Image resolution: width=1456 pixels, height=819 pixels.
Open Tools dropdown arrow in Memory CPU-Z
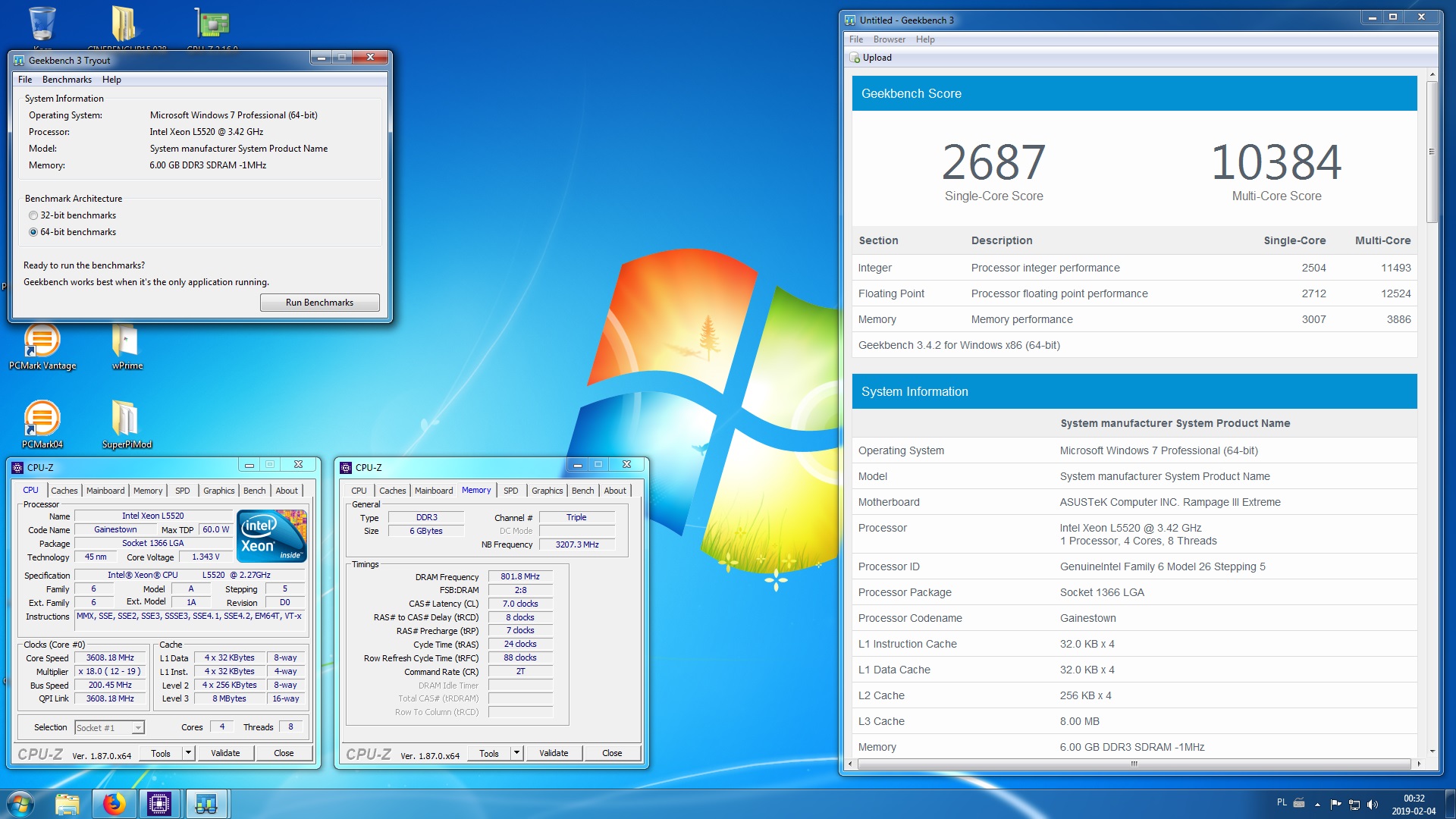(x=516, y=754)
